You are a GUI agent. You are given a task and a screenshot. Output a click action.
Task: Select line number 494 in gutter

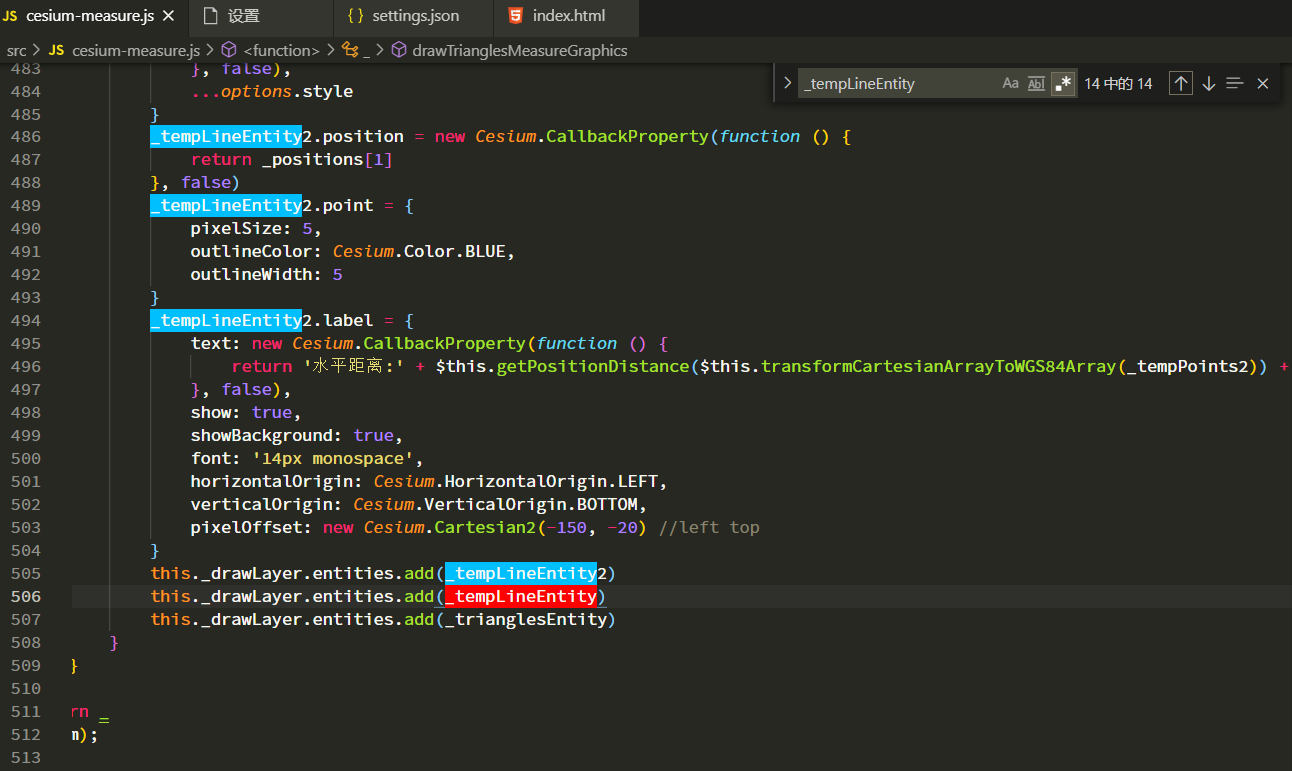pos(26,321)
